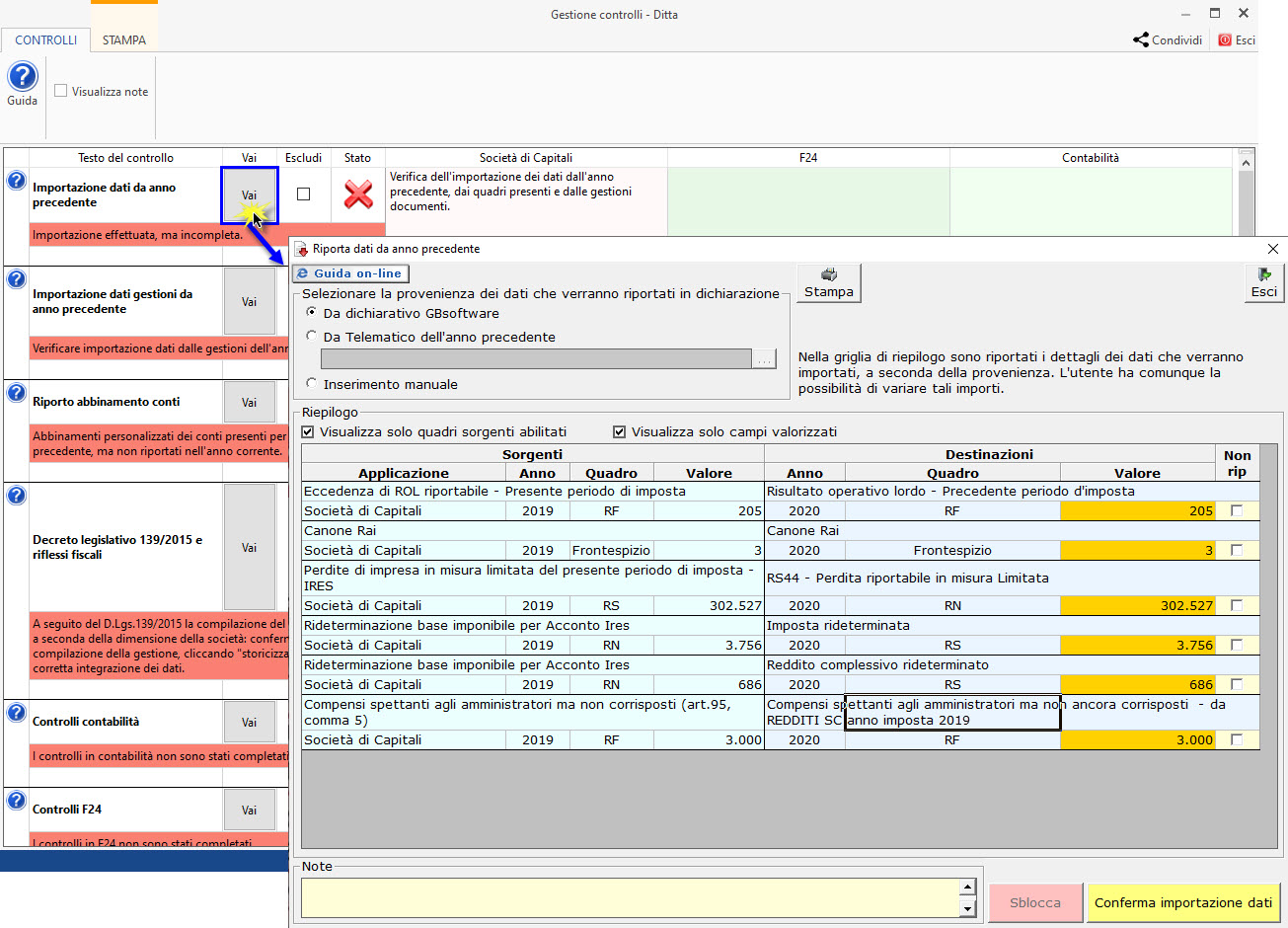Click Vai for Controlli F24

[250, 811]
